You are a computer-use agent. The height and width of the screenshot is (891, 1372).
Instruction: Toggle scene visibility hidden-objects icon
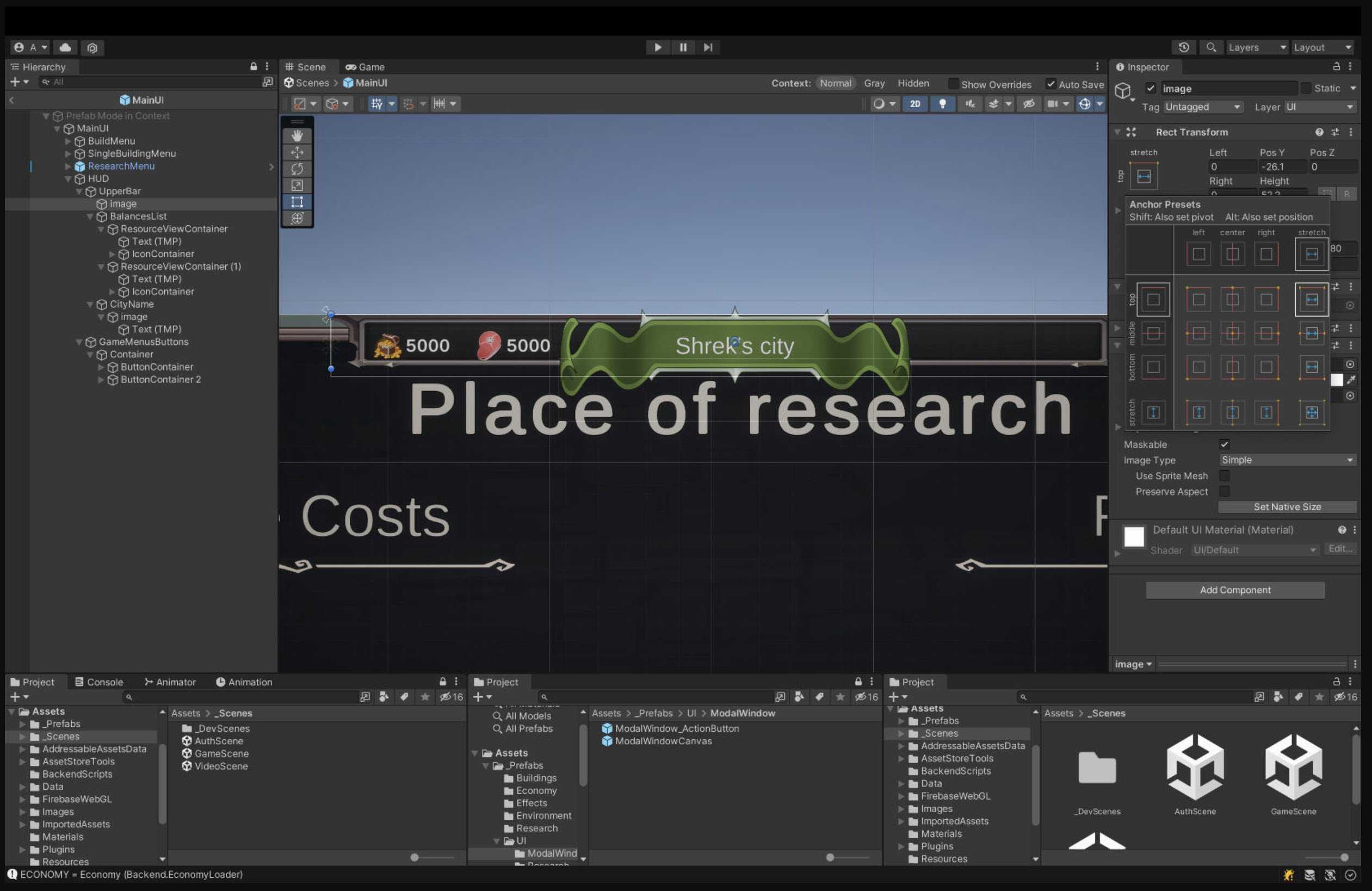1029,104
